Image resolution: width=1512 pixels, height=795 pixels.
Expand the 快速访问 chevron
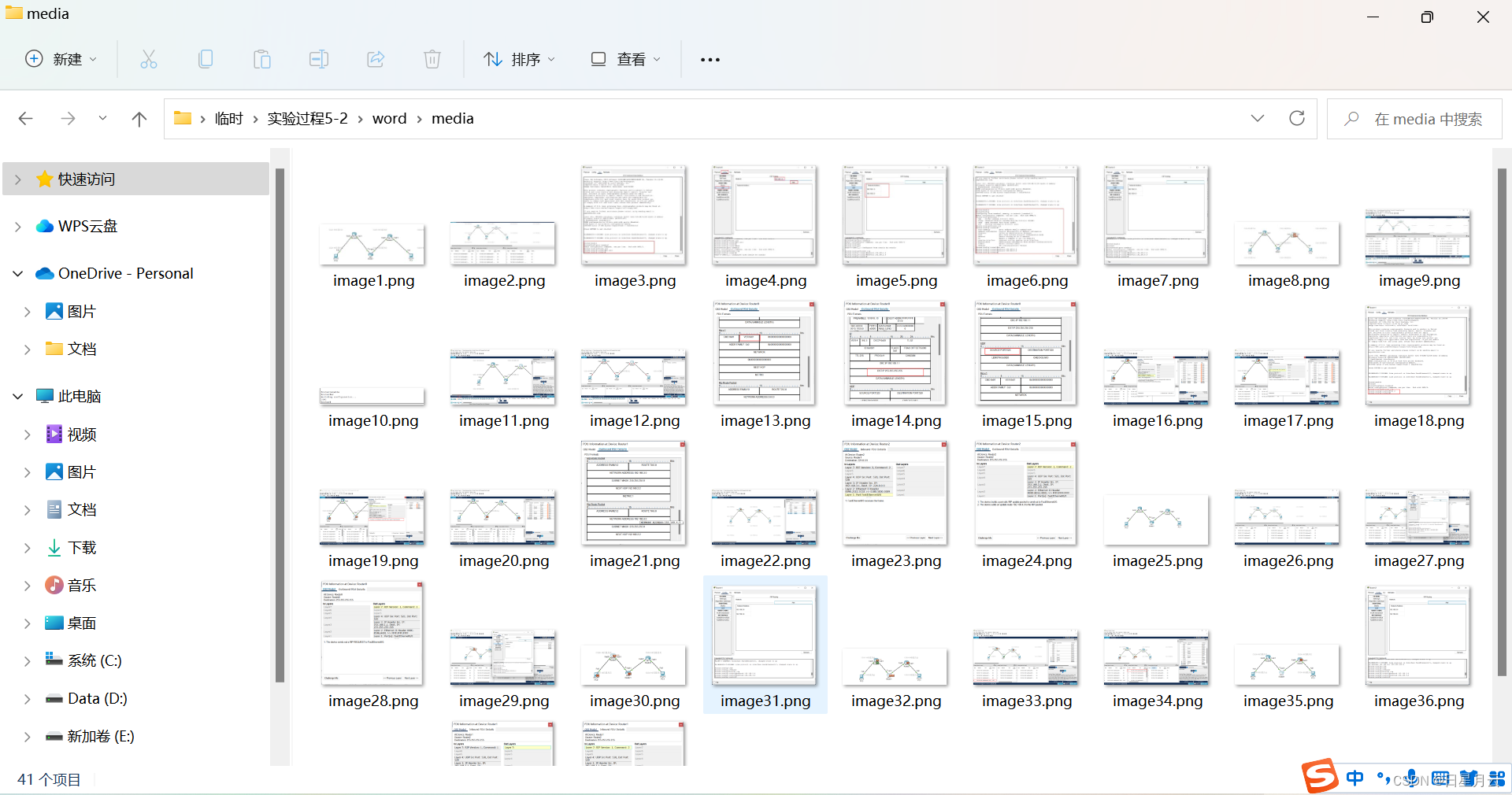(17, 179)
